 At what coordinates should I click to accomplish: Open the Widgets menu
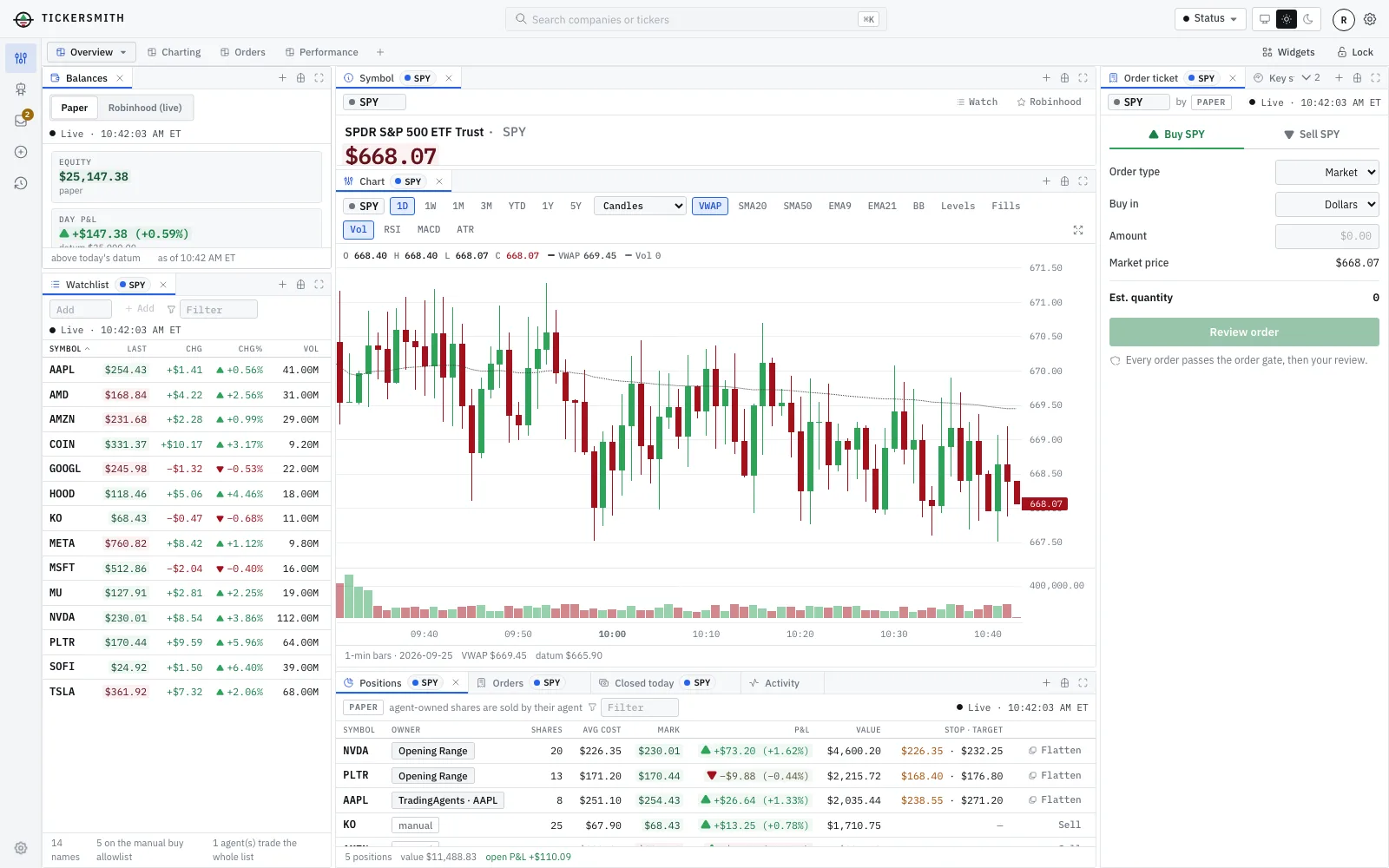pyautogui.click(x=1288, y=52)
